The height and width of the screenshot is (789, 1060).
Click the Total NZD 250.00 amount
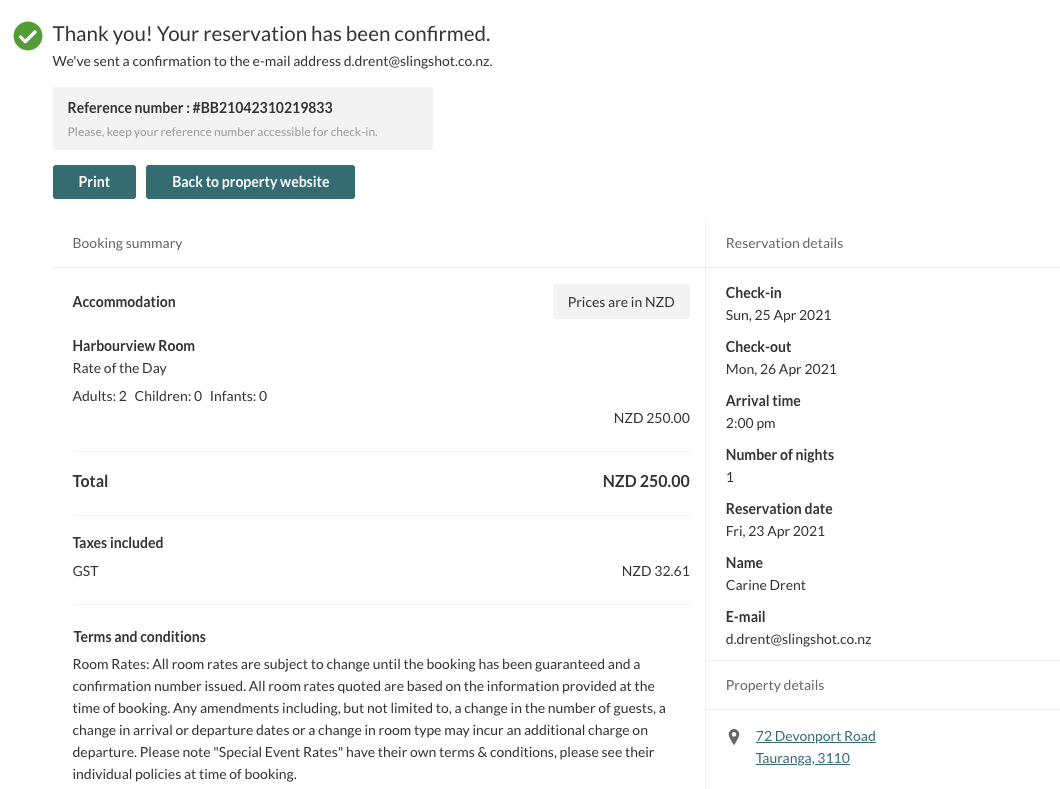(x=646, y=481)
